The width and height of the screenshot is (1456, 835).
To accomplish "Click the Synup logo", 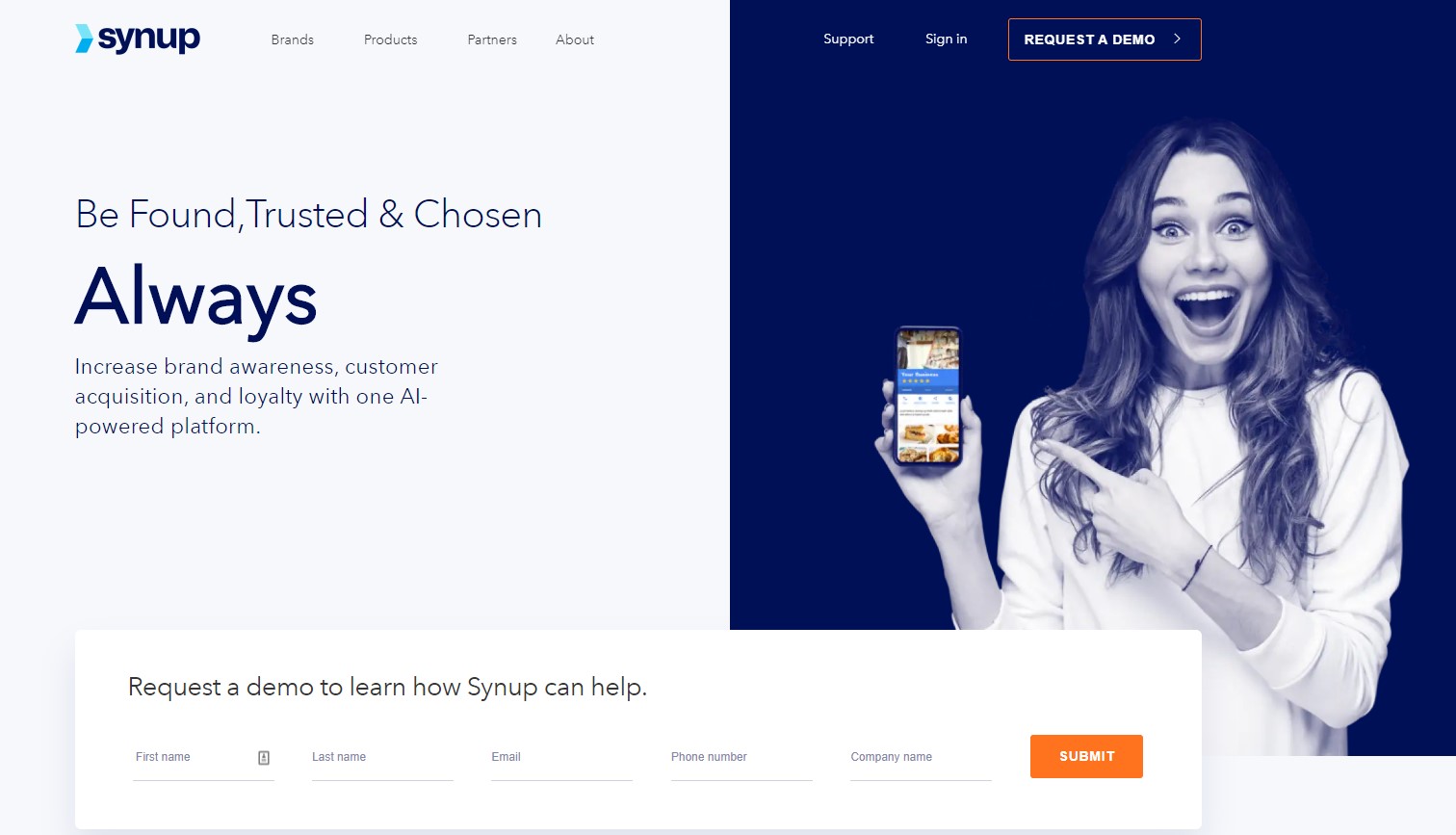I will tap(138, 39).
